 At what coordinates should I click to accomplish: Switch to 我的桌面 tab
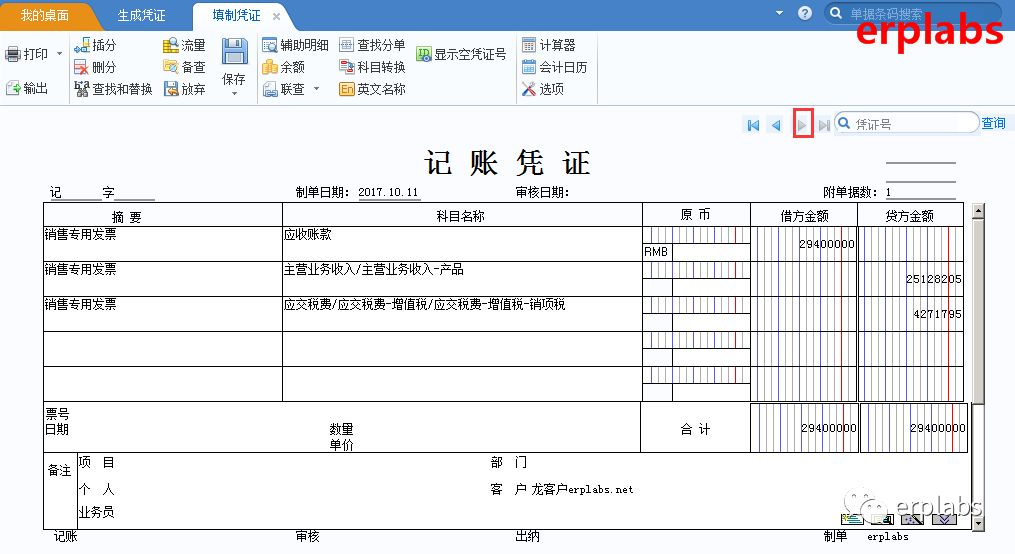click(45, 16)
